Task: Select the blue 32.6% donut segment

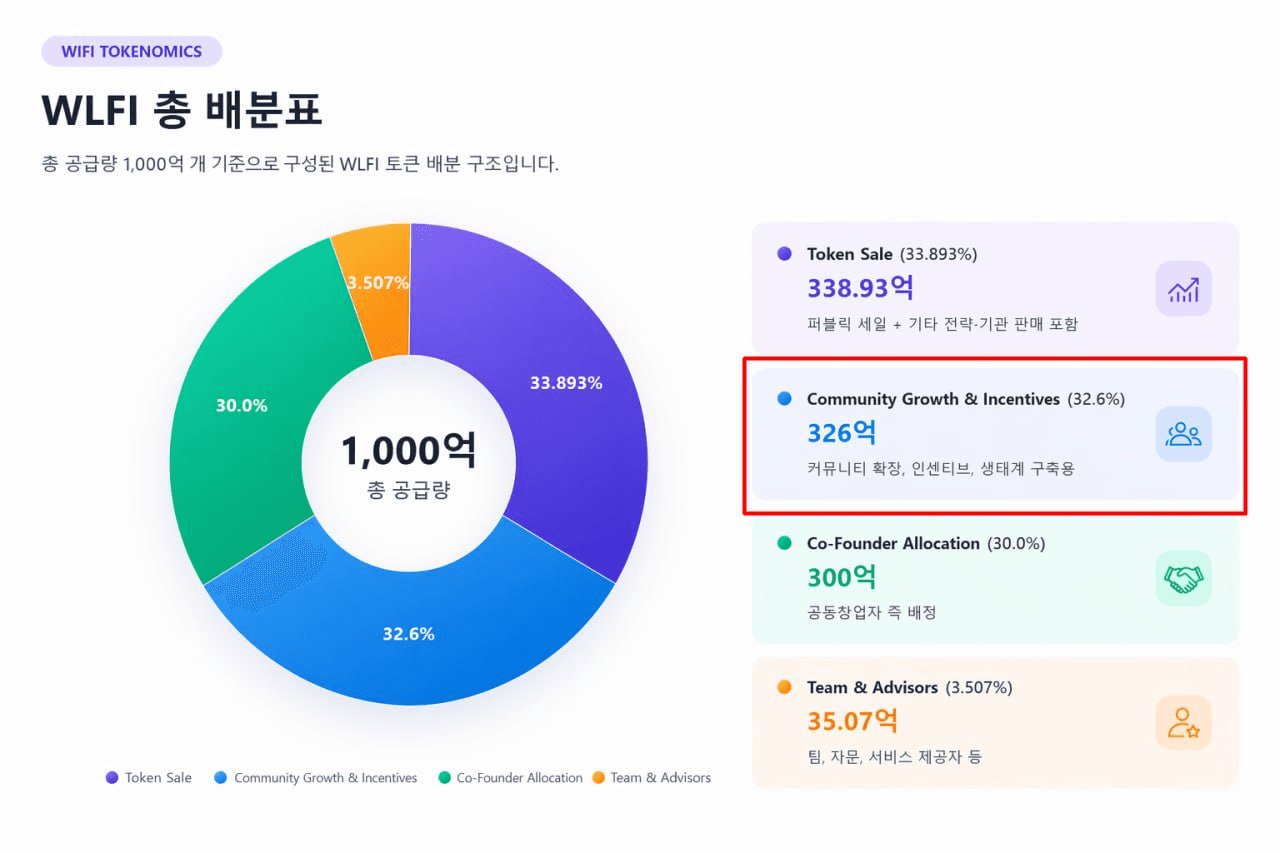Action: tap(408, 634)
